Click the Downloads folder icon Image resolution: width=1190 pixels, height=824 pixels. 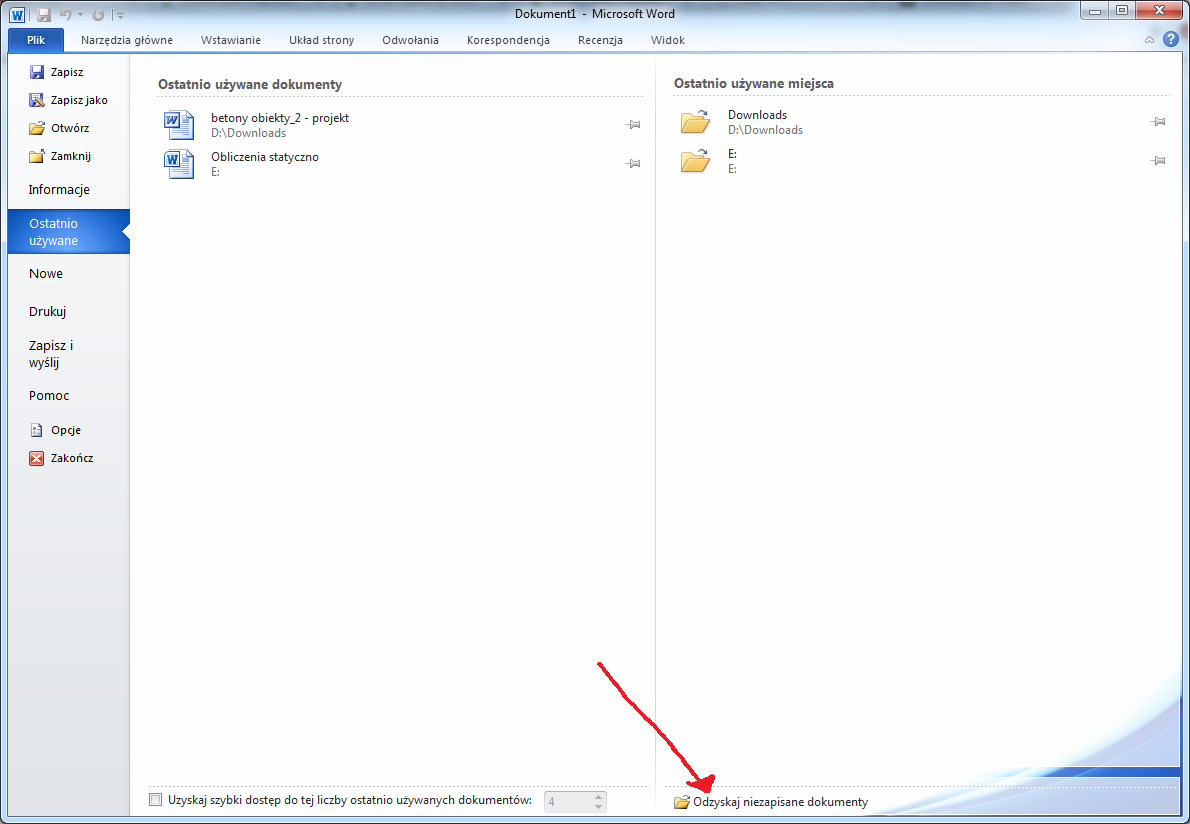695,121
